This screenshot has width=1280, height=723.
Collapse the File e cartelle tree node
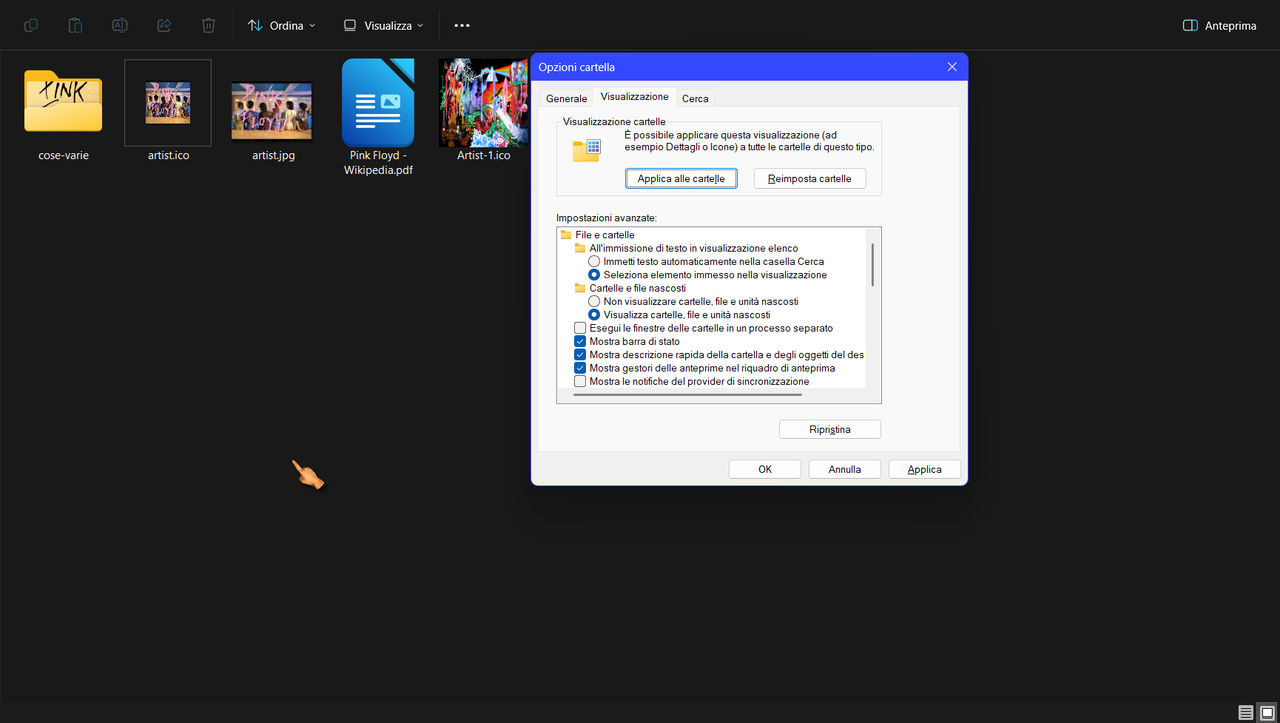click(565, 234)
